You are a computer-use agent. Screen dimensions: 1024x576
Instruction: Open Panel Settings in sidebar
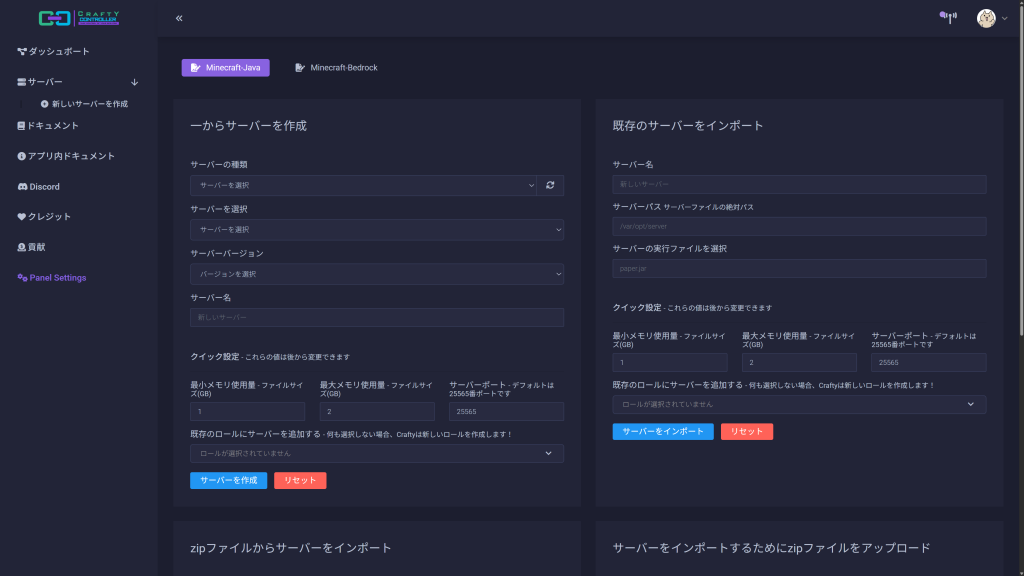pyautogui.click(x=57, y=278)
